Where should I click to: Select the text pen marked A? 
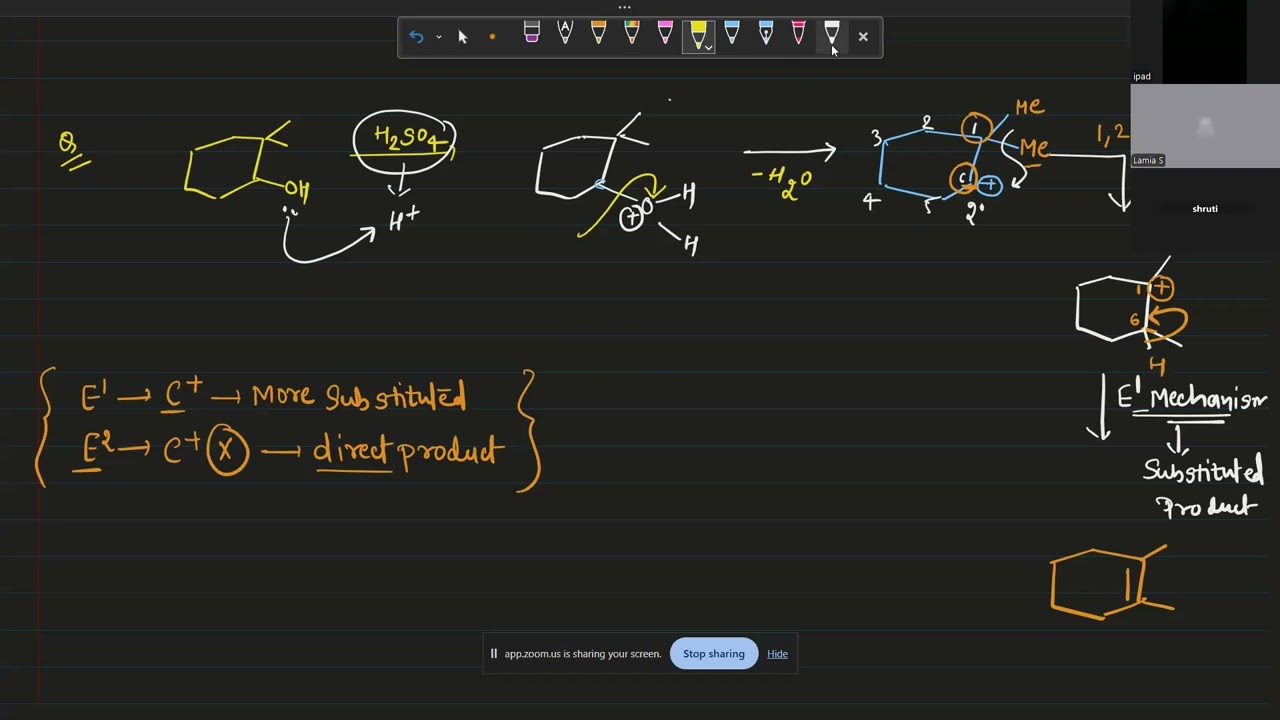(565, 33)
